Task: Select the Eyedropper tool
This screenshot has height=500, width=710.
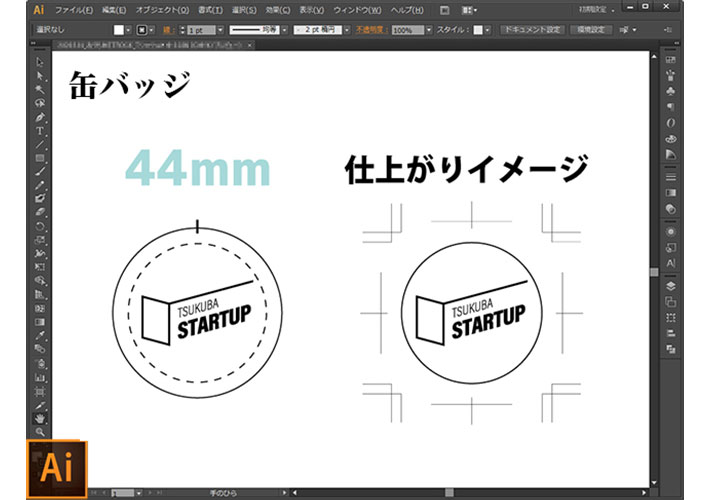Action: coord(40,336)
